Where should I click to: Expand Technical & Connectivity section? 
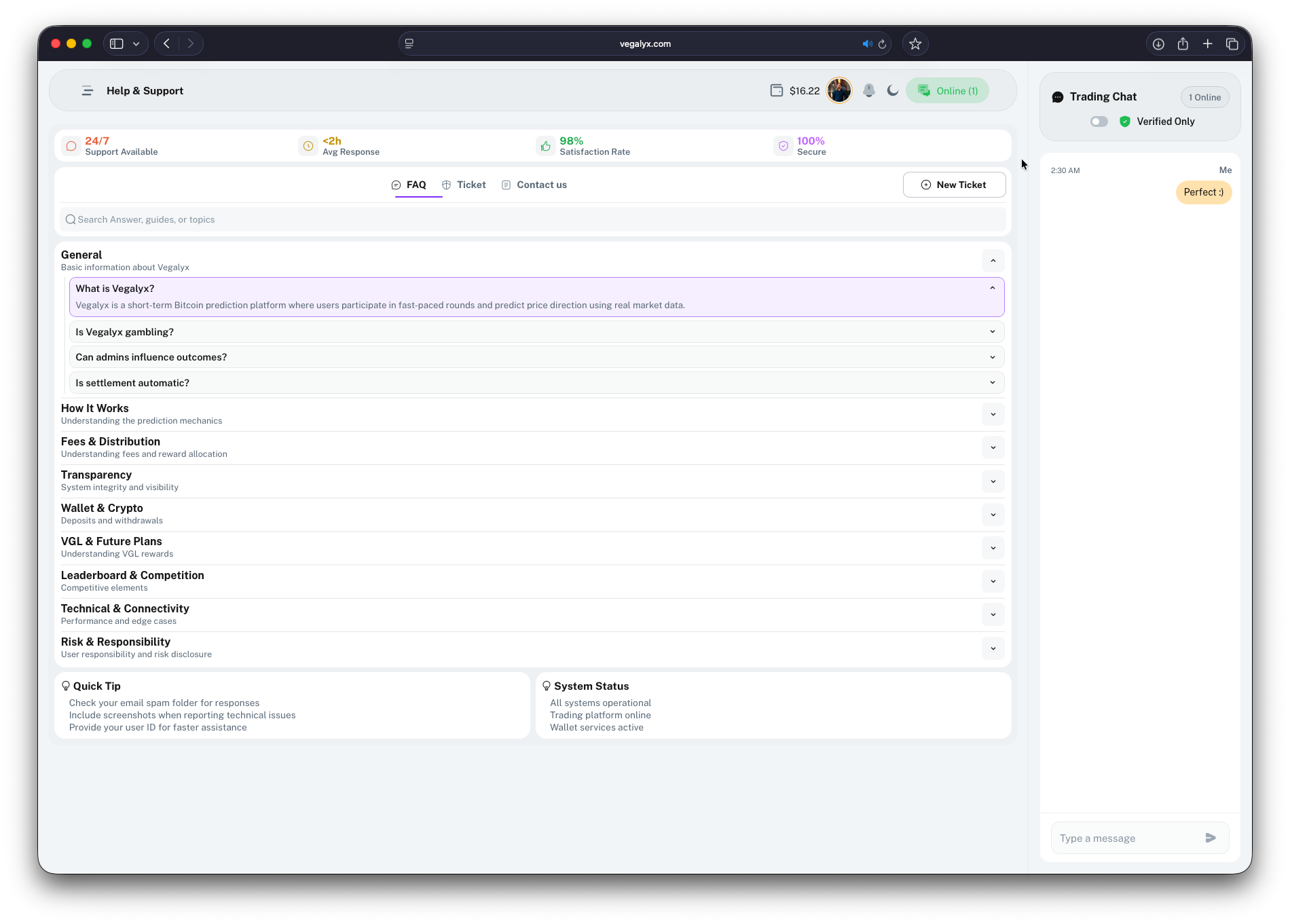click(x=993, y=614)
